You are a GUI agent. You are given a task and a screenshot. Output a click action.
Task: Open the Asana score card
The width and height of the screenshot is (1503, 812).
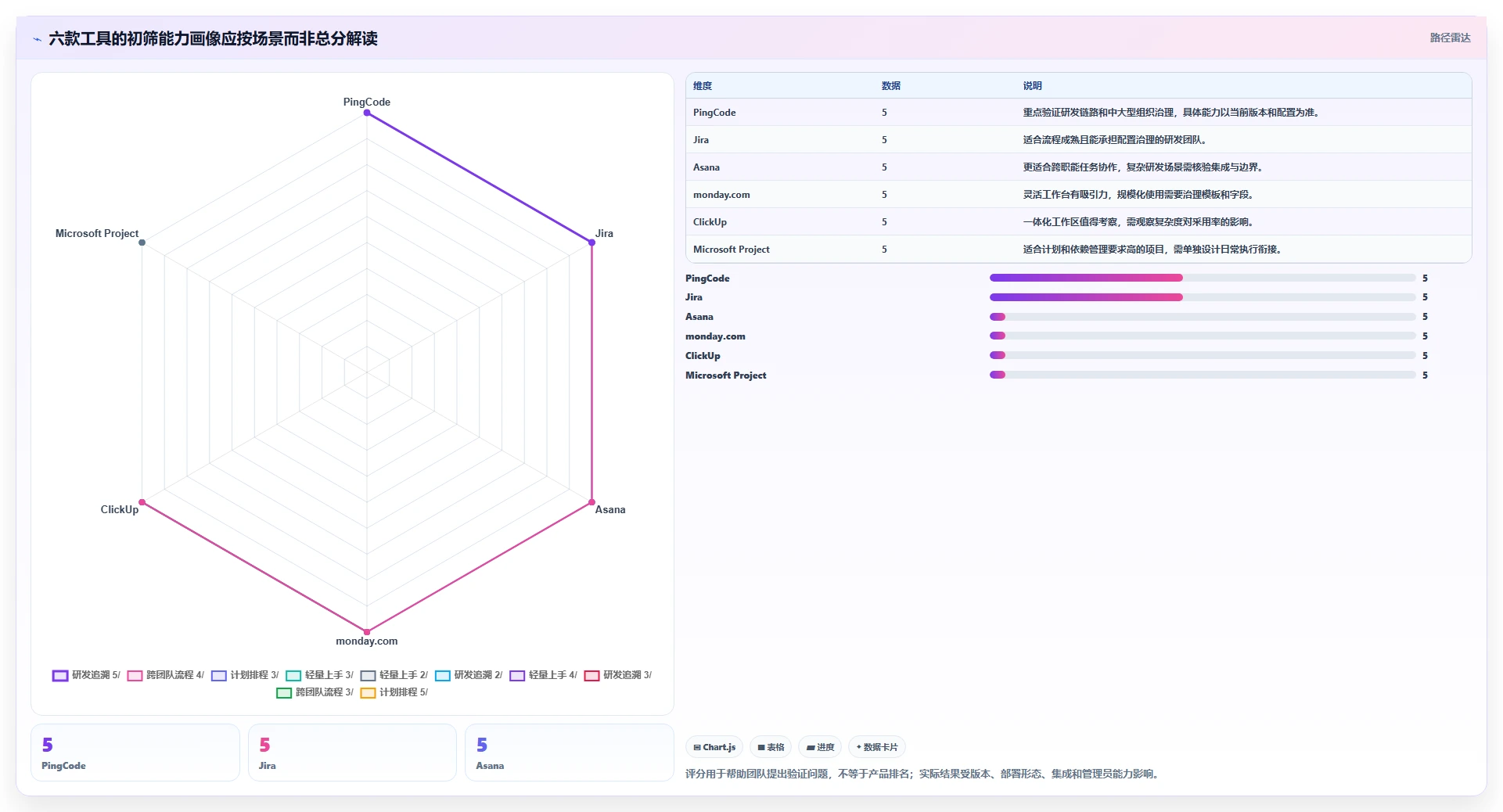570,753
